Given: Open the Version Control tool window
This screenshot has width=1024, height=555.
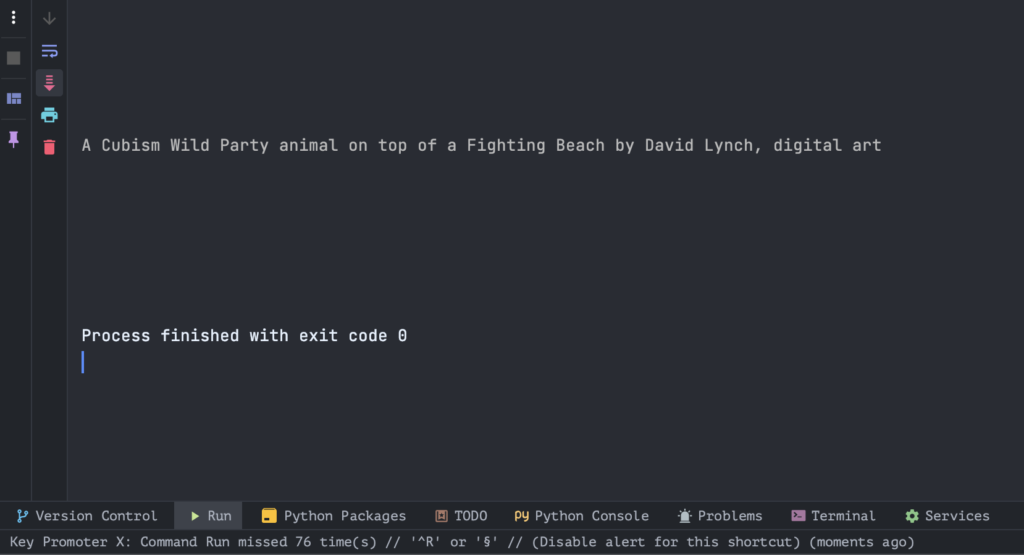Looking at the screenshot, I should (87, 516).
